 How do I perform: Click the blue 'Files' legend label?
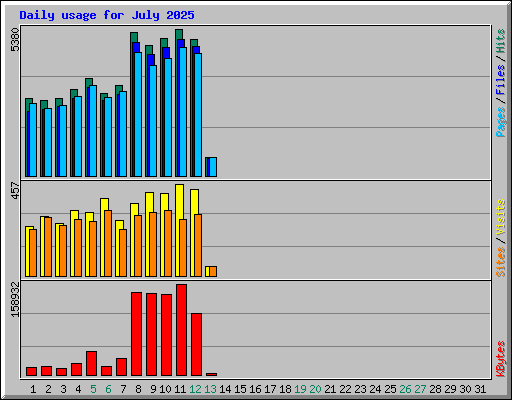[500, 79]
